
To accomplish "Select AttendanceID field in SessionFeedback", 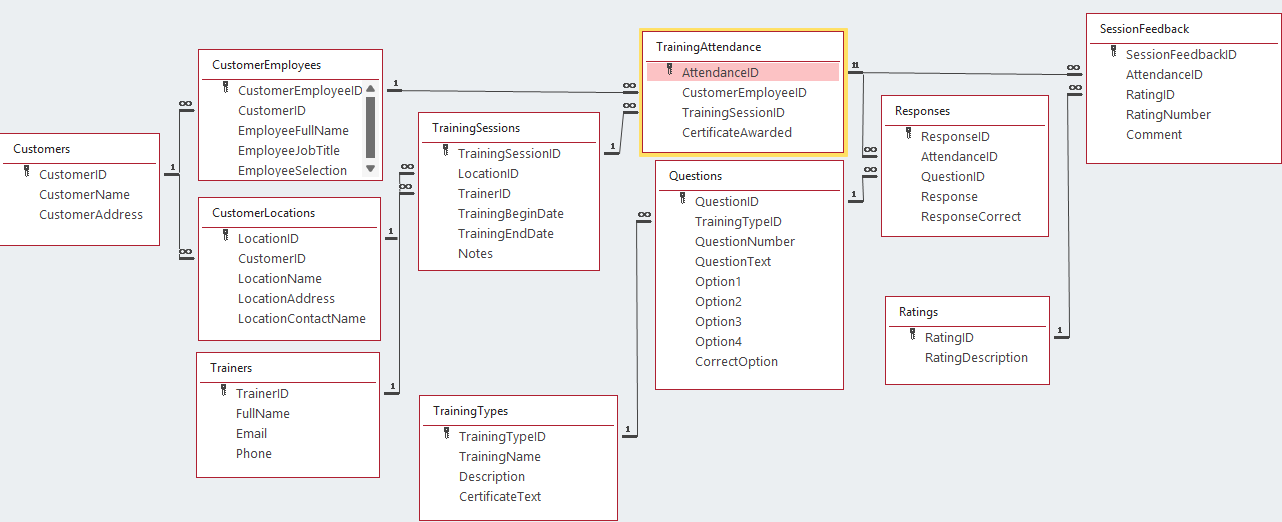I will (1164, 74).
